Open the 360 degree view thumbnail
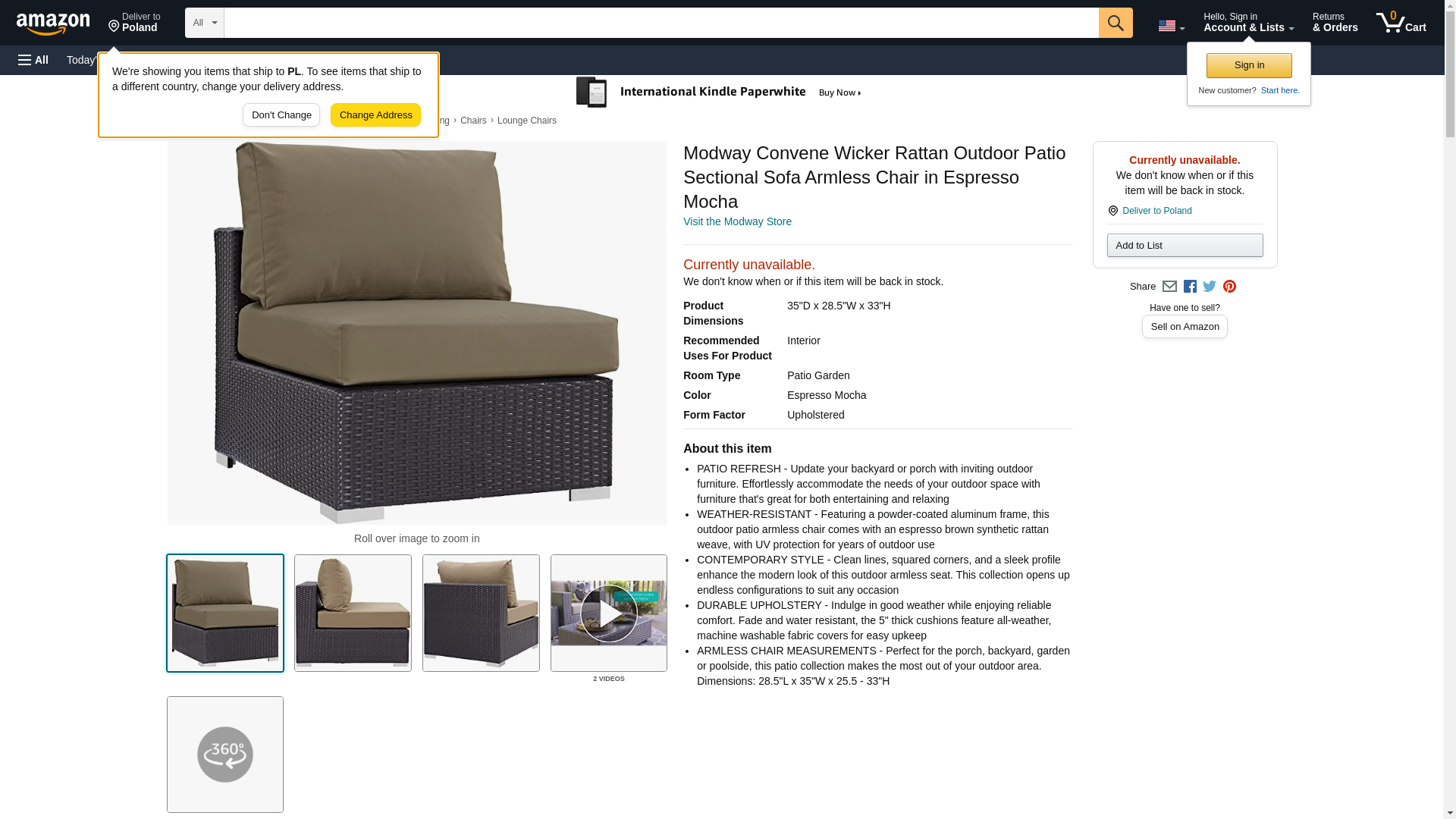This screenshot has width=1456, height=819. tap(225, 755)
